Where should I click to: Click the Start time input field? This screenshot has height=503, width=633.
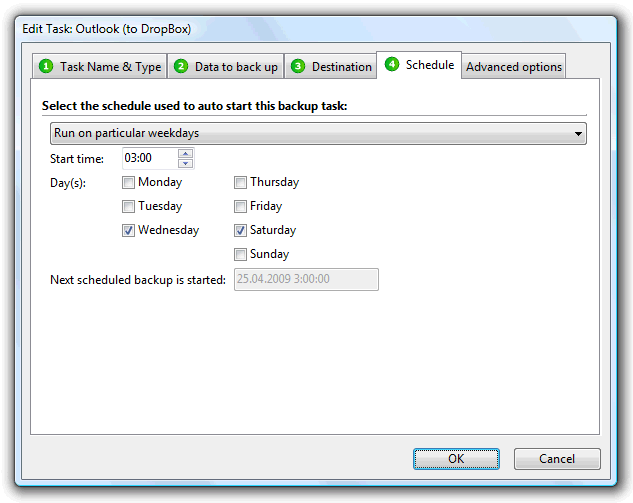(x=149, y=158)
